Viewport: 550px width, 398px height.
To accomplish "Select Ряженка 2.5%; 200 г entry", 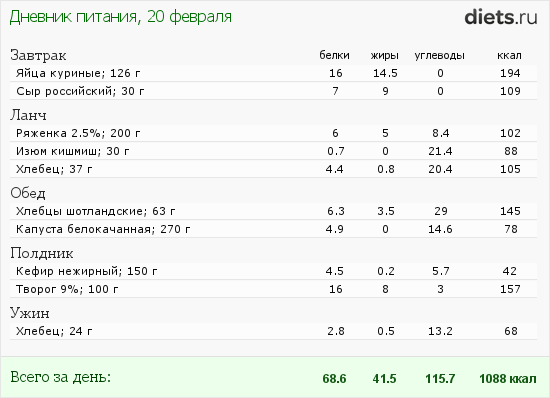I will pos(273,133).
